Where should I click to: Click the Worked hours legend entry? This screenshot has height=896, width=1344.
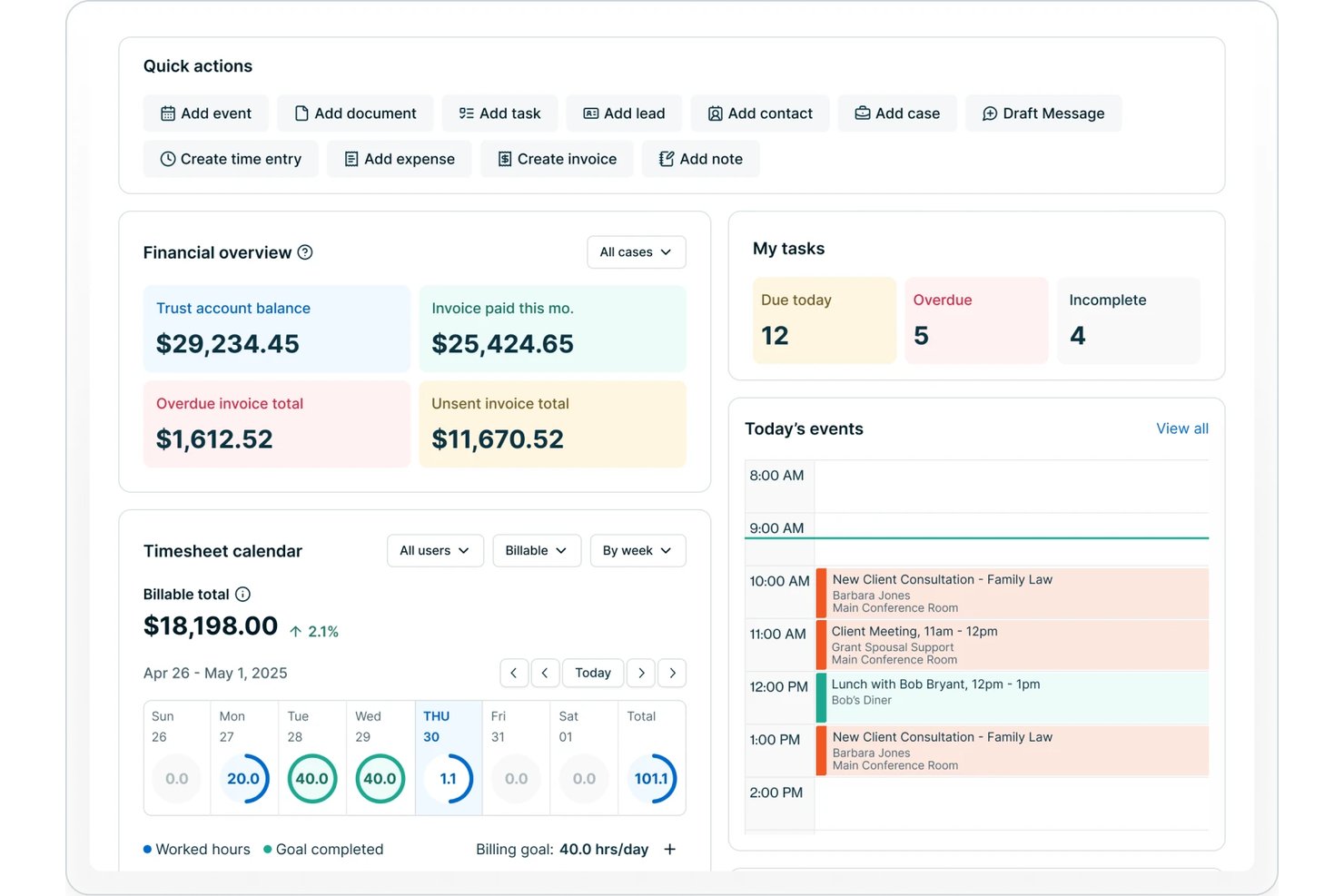tap(196, 849)
